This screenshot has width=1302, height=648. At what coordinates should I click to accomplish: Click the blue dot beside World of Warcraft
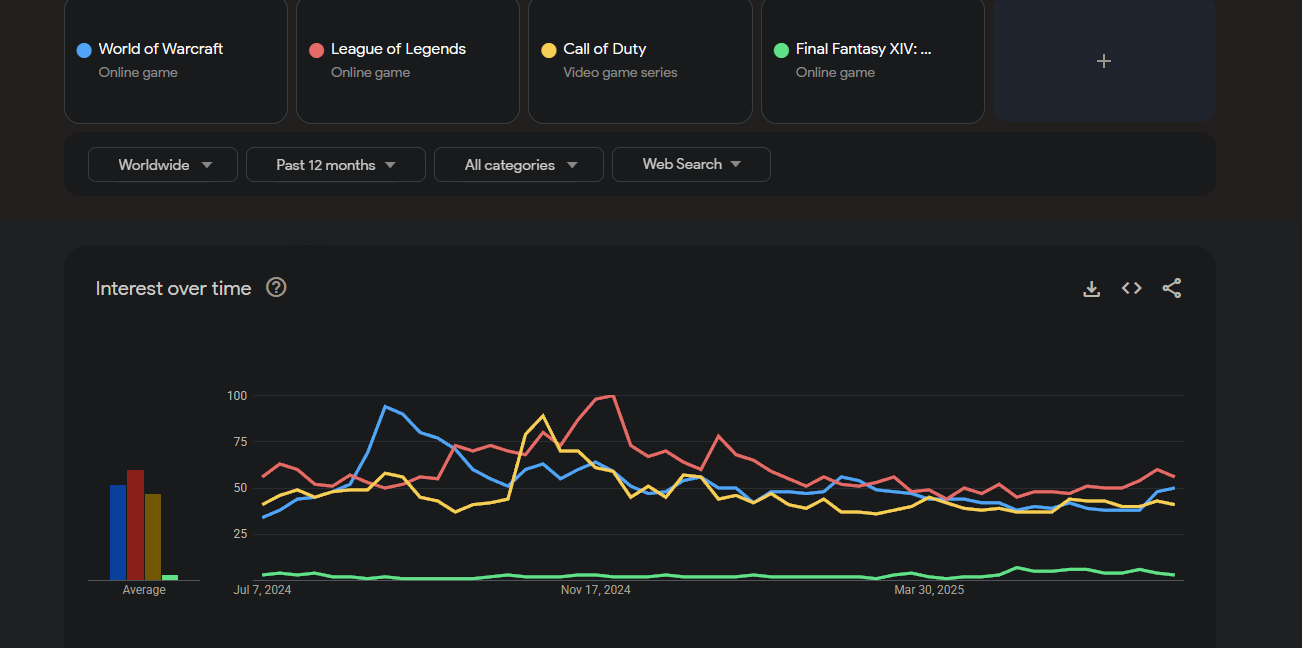(x=84, y=50)
